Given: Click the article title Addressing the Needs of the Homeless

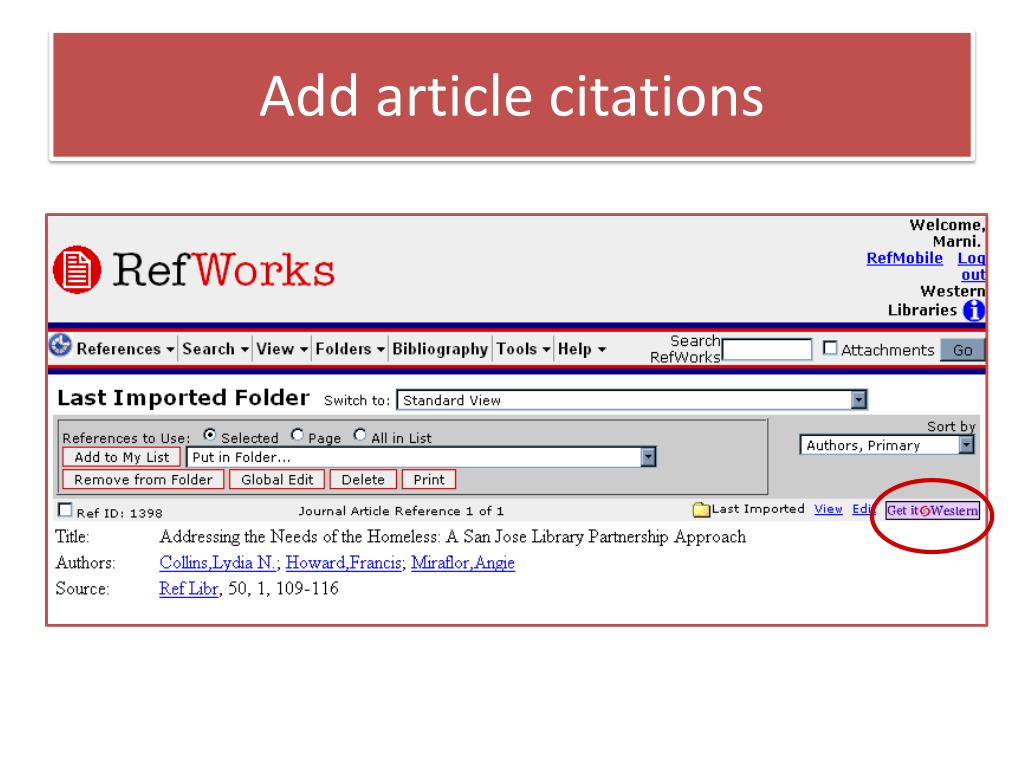Looking at the screenshot, I should point(452,536).
